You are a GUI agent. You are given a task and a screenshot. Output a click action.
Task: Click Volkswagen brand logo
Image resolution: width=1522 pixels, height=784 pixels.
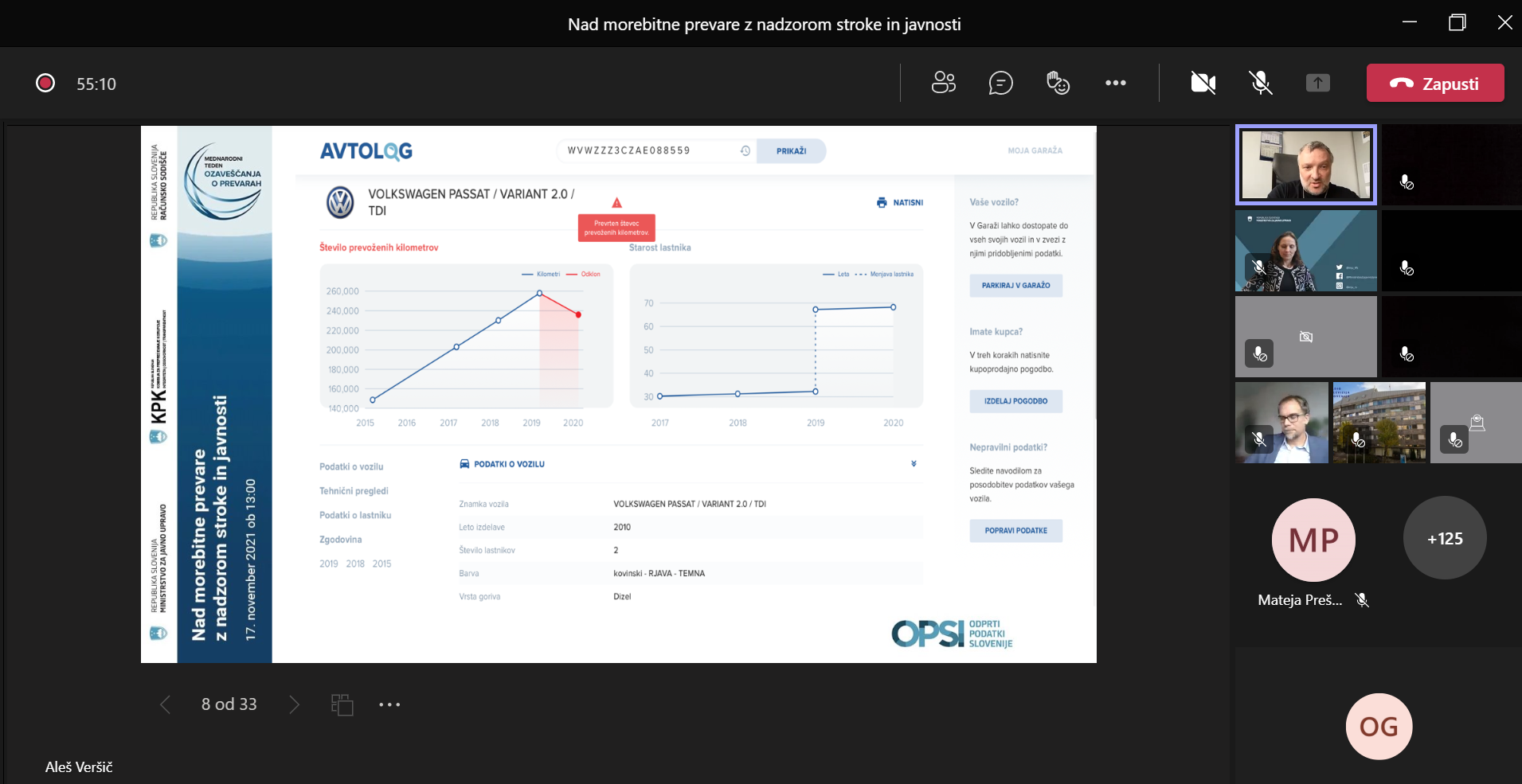pos(341,202)
